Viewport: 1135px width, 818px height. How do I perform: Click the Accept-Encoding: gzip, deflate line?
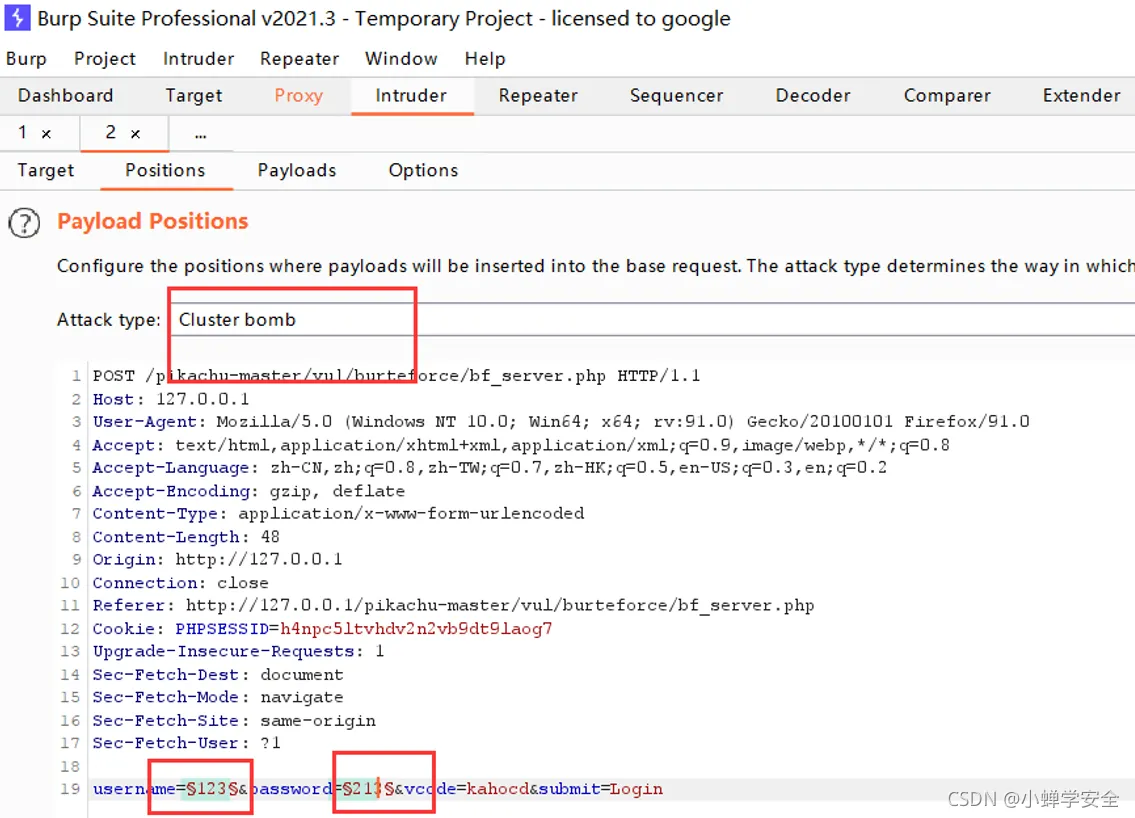coord(248,491)
